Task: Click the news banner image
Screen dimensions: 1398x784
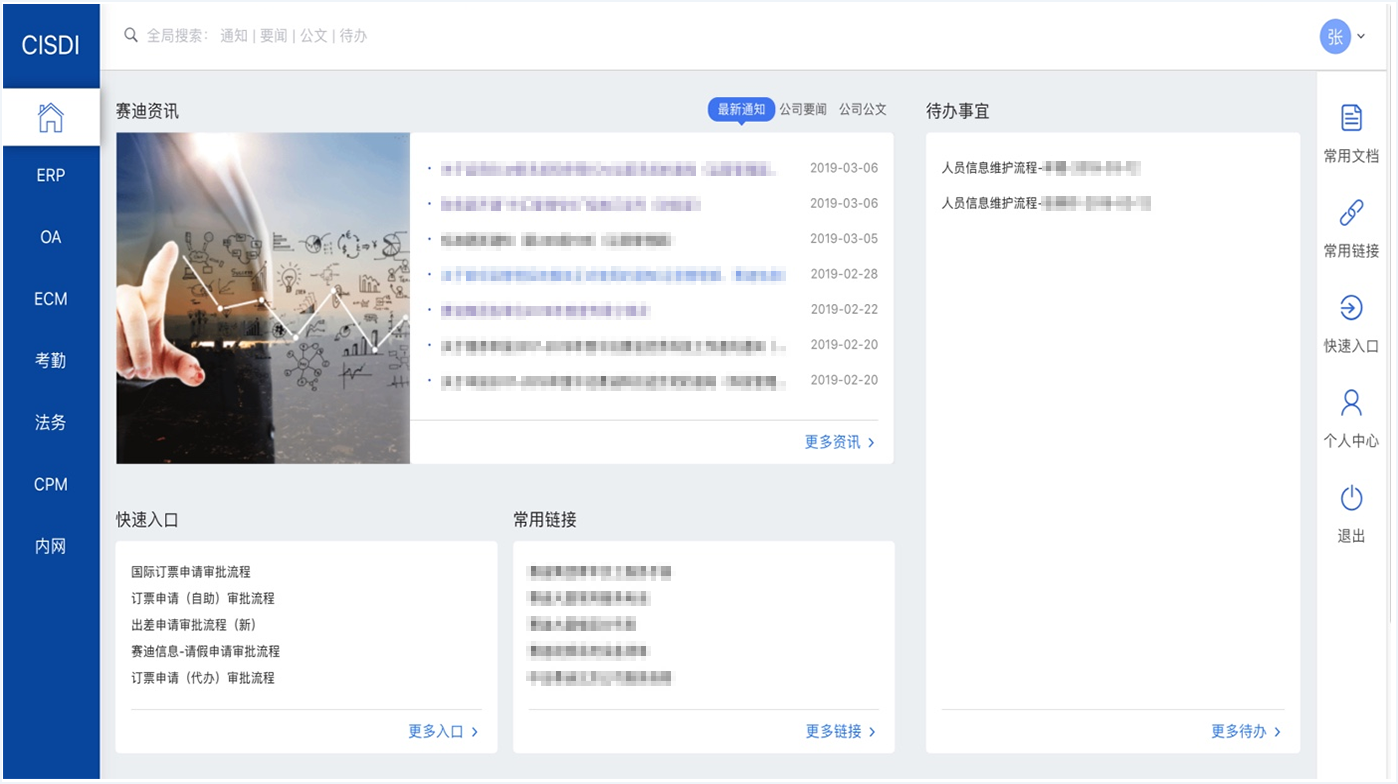Action: (x=263, y=298)
